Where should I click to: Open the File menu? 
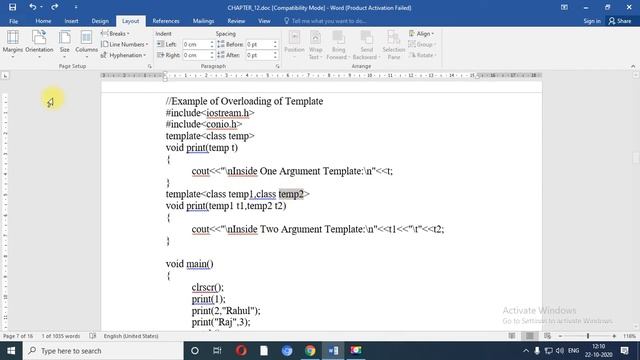click(x=13, y=21)
